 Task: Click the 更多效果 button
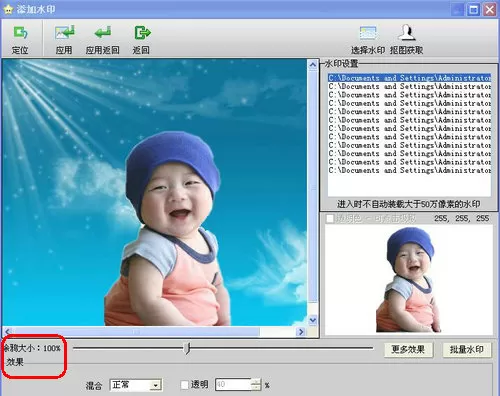point(408,350)
